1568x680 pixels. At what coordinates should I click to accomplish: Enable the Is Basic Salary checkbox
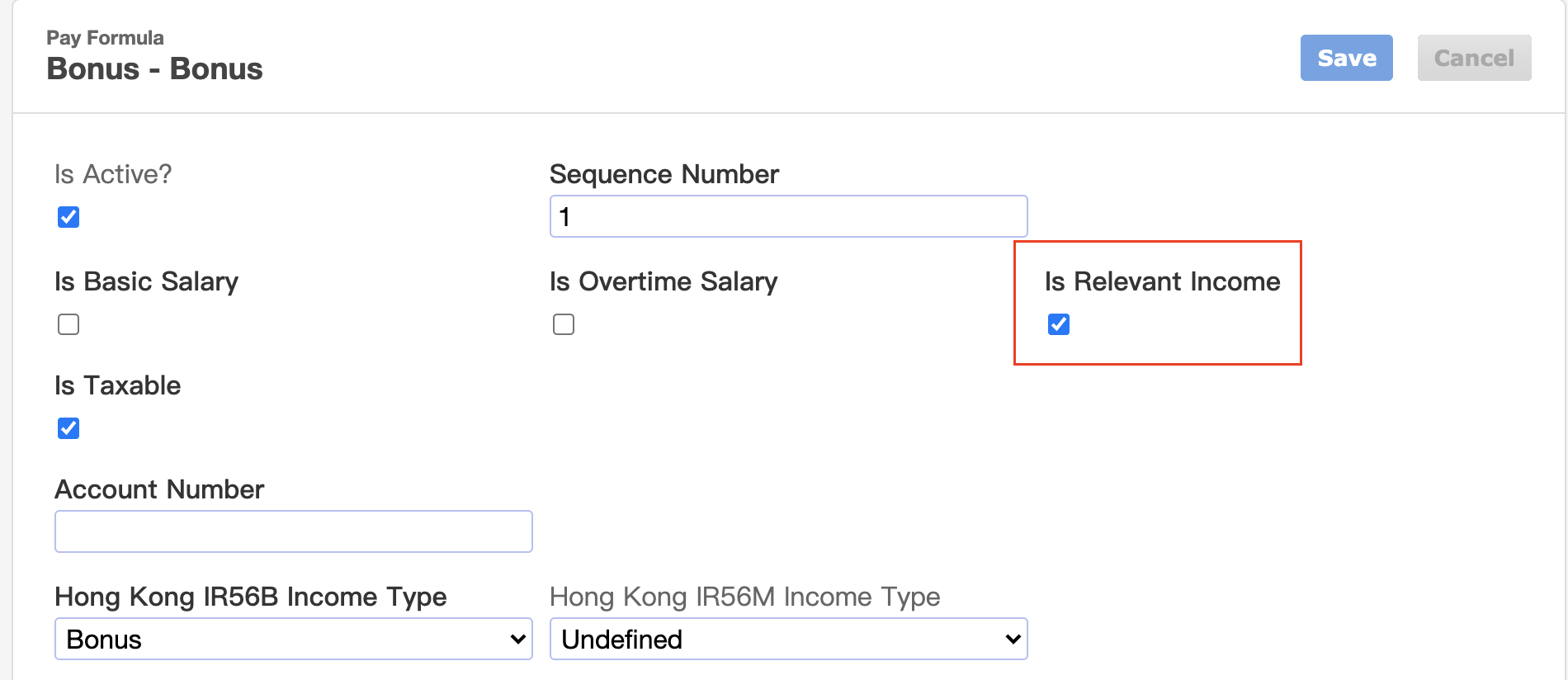(x=68, y=324)
